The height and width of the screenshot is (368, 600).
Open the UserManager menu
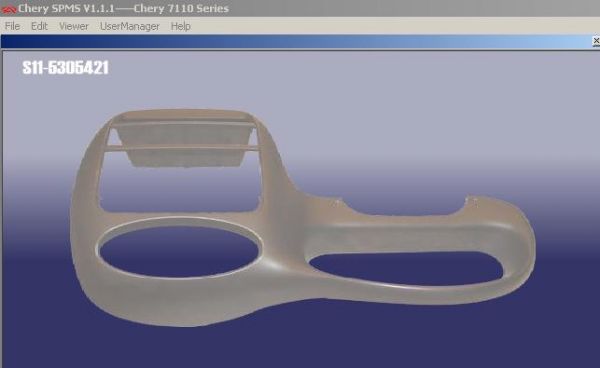pyautogui.click(x=130, y=26)
